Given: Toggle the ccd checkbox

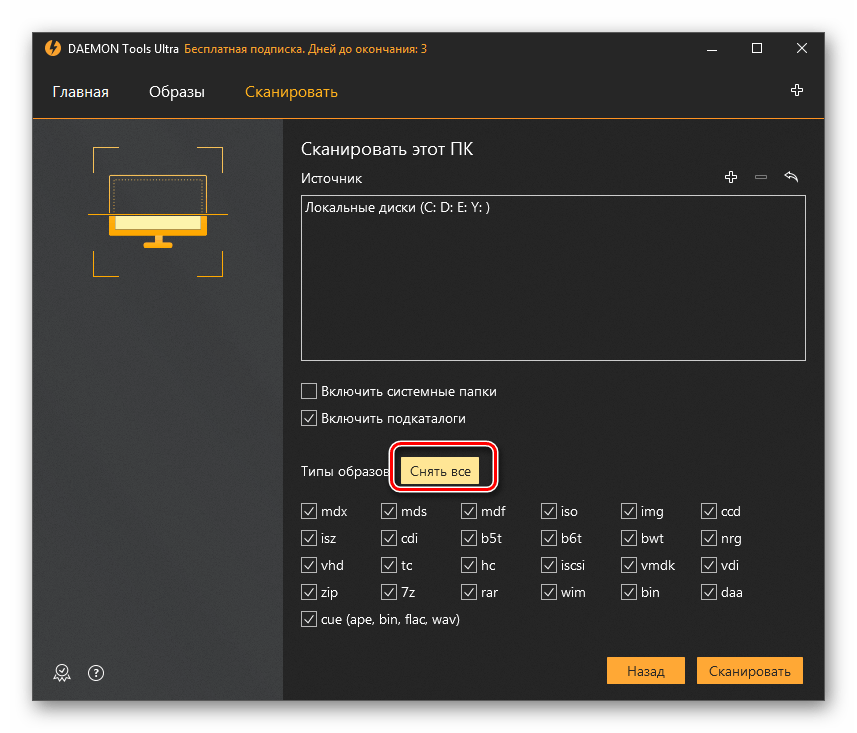Looking at the screenshot, I should (x=709, y=511).
